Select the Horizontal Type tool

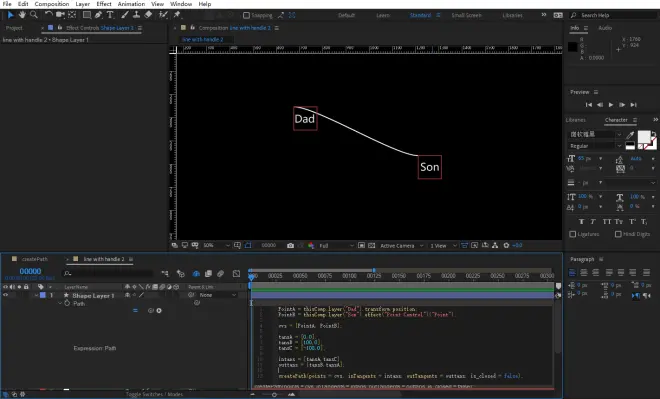tap(110, 15)
